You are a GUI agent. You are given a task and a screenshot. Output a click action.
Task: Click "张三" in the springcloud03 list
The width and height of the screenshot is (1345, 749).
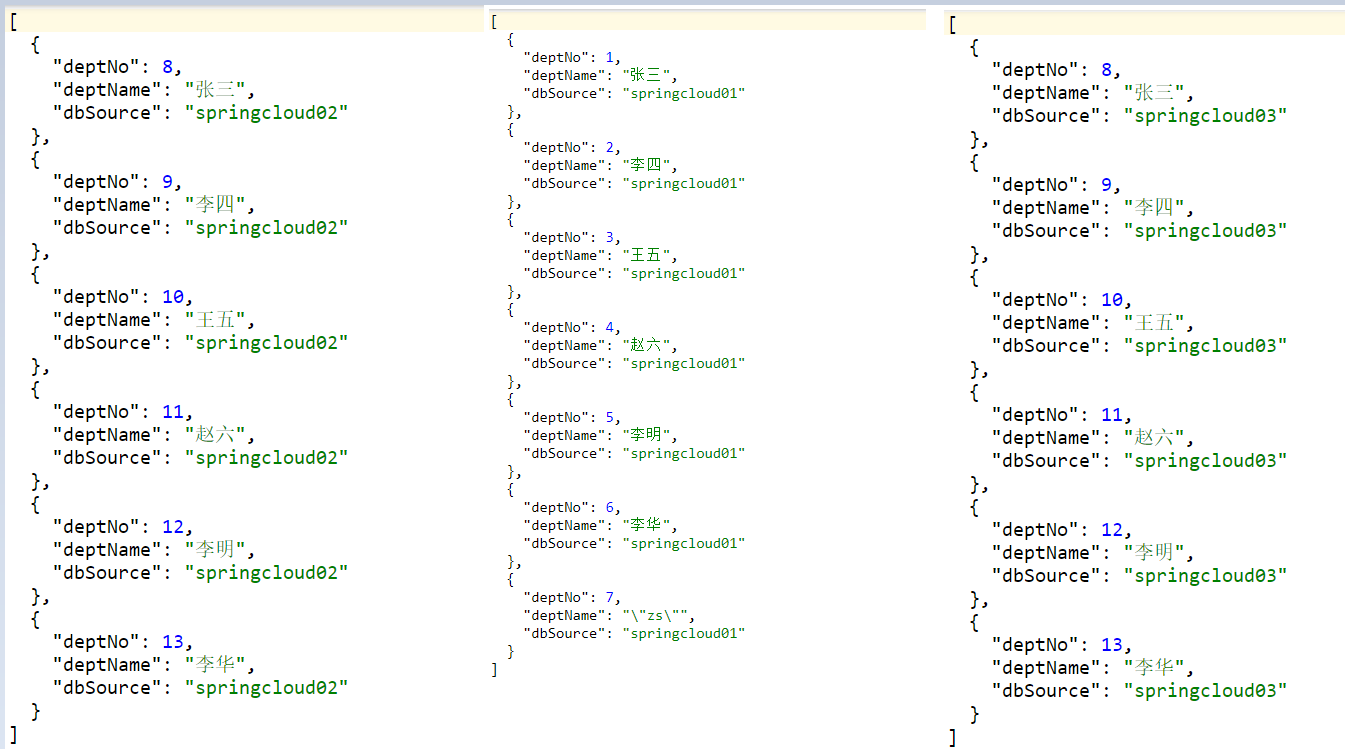[x=1154, y=93]
